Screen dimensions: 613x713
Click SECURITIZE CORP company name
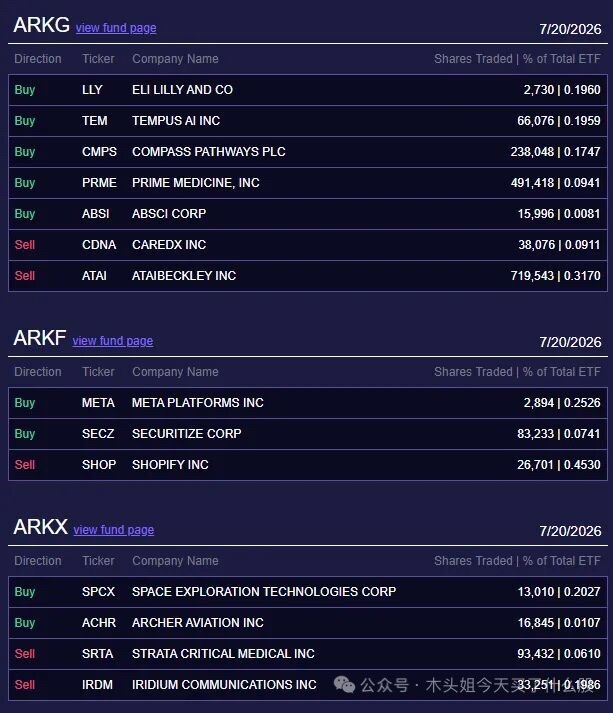point(186,434)
